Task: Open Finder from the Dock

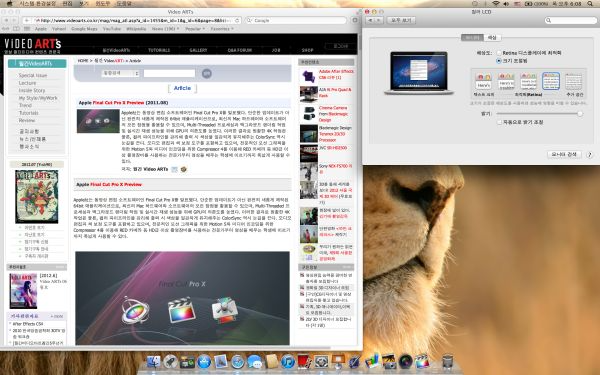Action: click(153, 361)
